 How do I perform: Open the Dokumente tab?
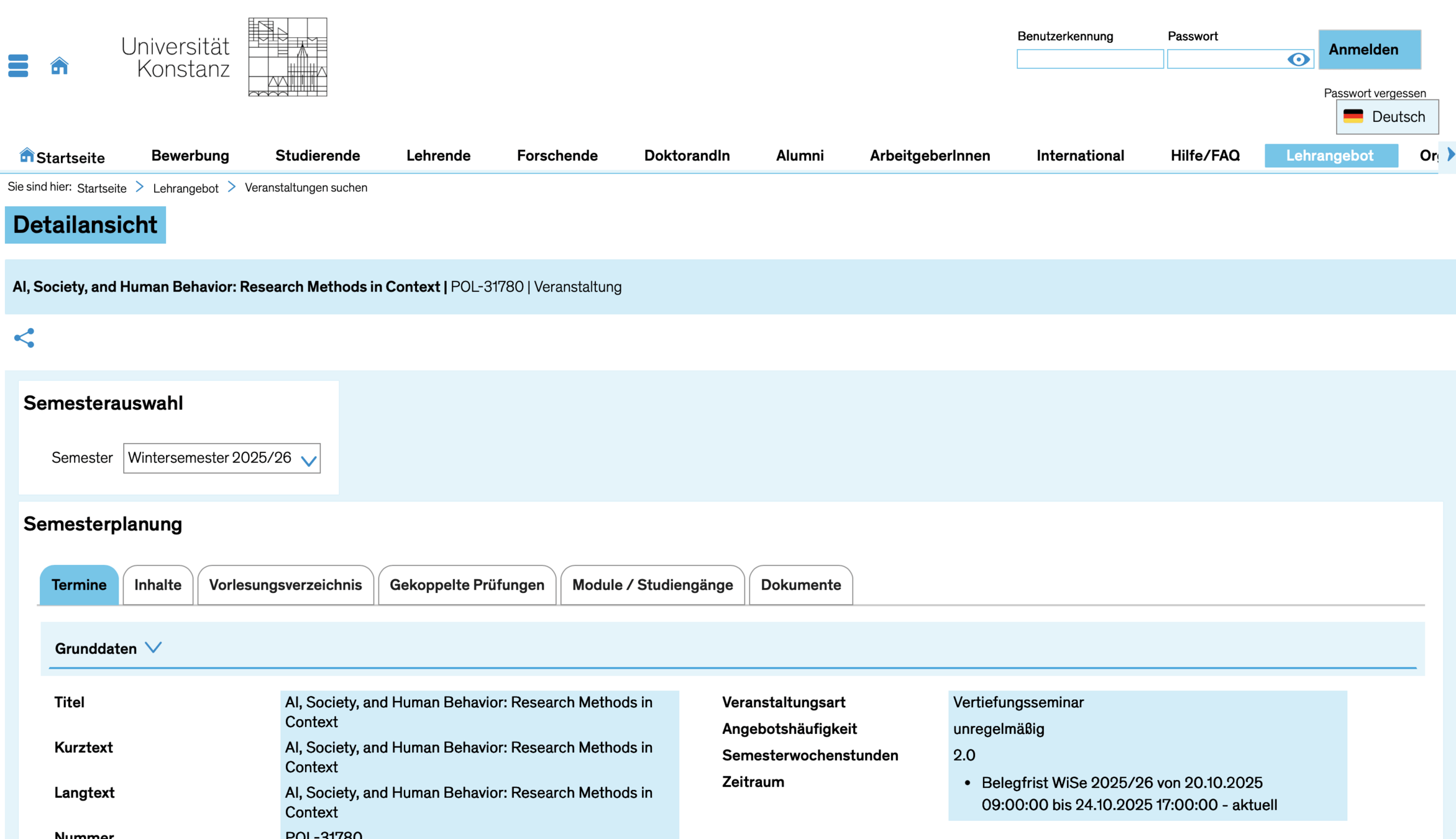click(x=800, y=585)
